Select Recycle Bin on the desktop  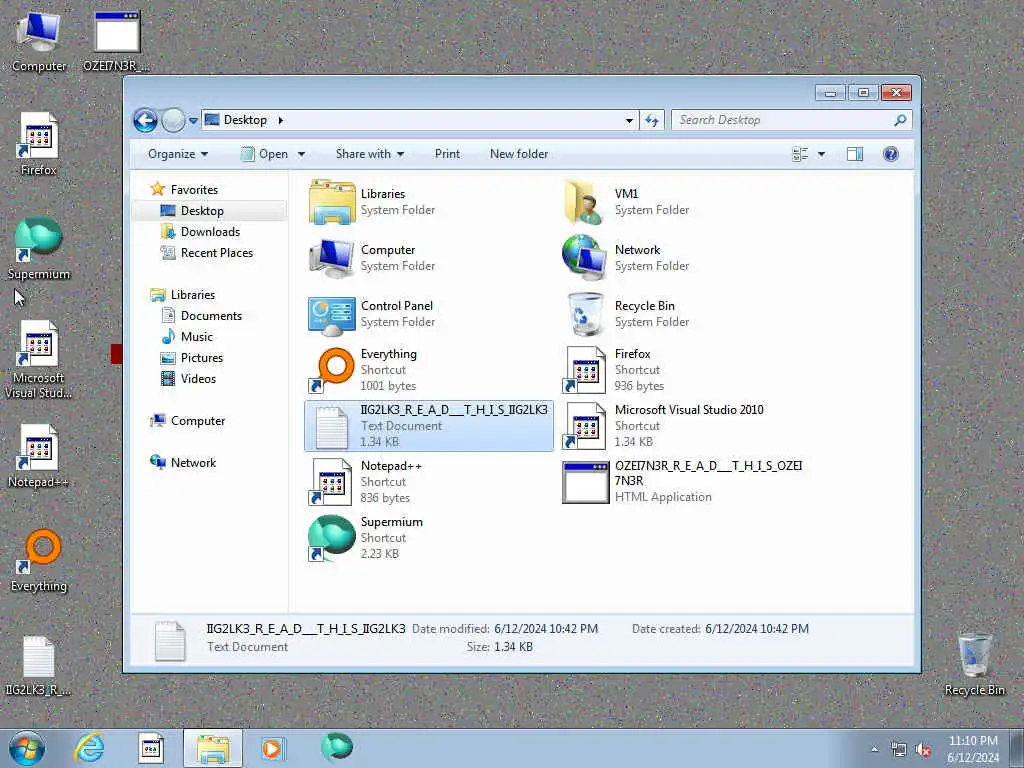974,664
